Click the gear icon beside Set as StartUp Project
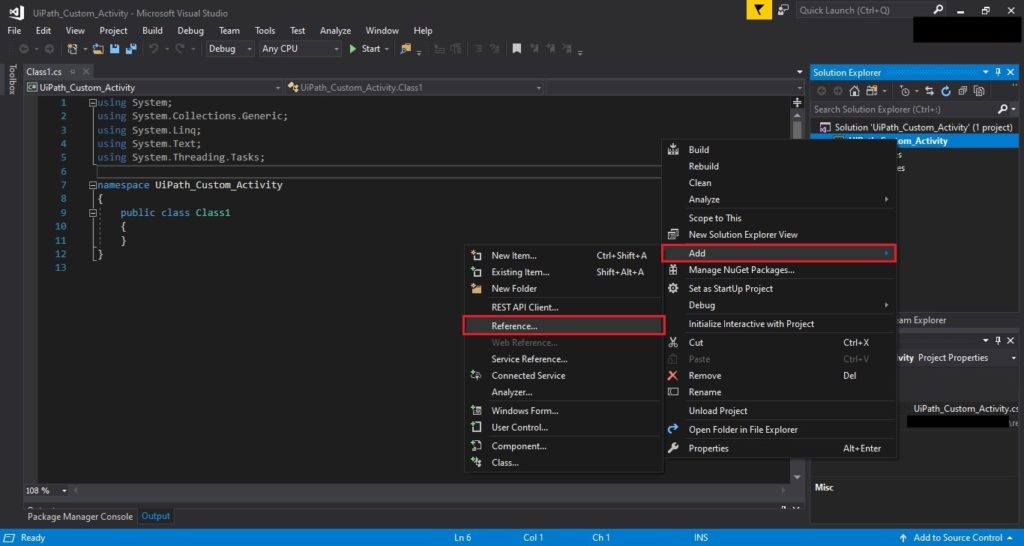Image resolution: width=1024 pixels, height=546 pixels. pos(673,288)
